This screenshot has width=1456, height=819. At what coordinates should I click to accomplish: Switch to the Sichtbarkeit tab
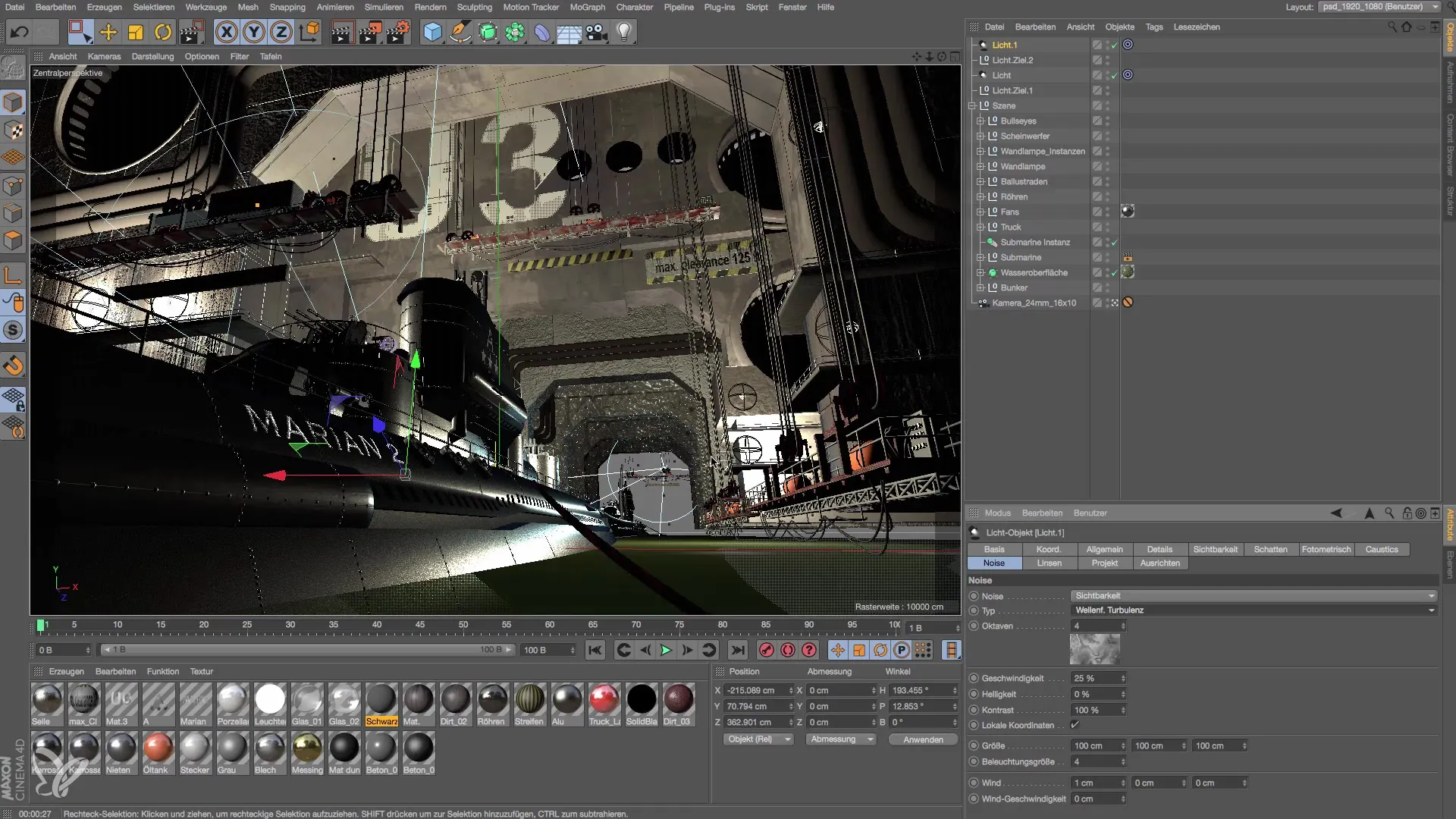pyautogui.click(x=1215, y=549)
